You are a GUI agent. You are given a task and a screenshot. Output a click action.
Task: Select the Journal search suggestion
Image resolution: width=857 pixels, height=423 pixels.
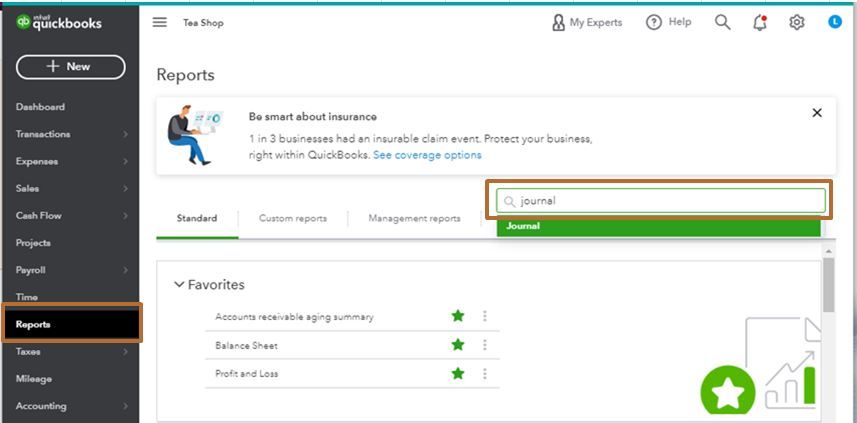click(659, 226)
